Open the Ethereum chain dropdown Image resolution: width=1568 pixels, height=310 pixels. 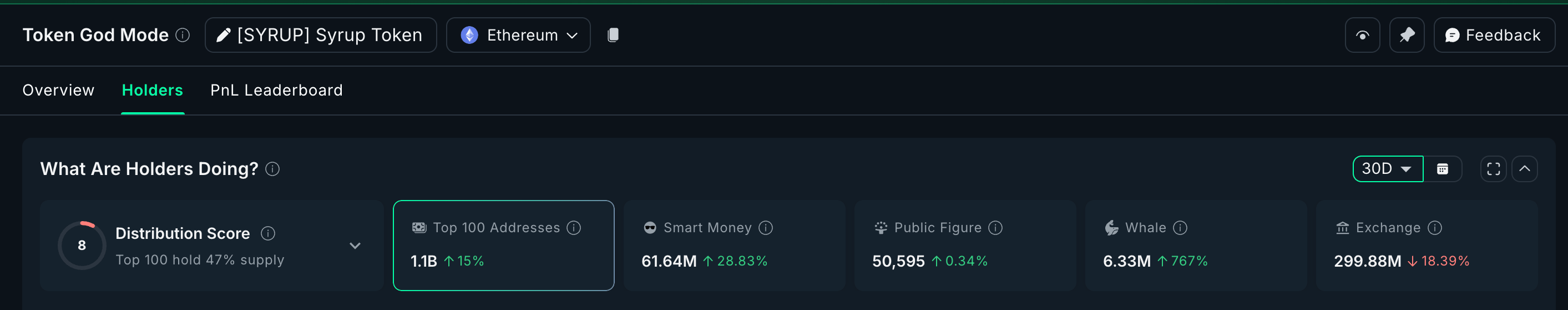(518, 36)
